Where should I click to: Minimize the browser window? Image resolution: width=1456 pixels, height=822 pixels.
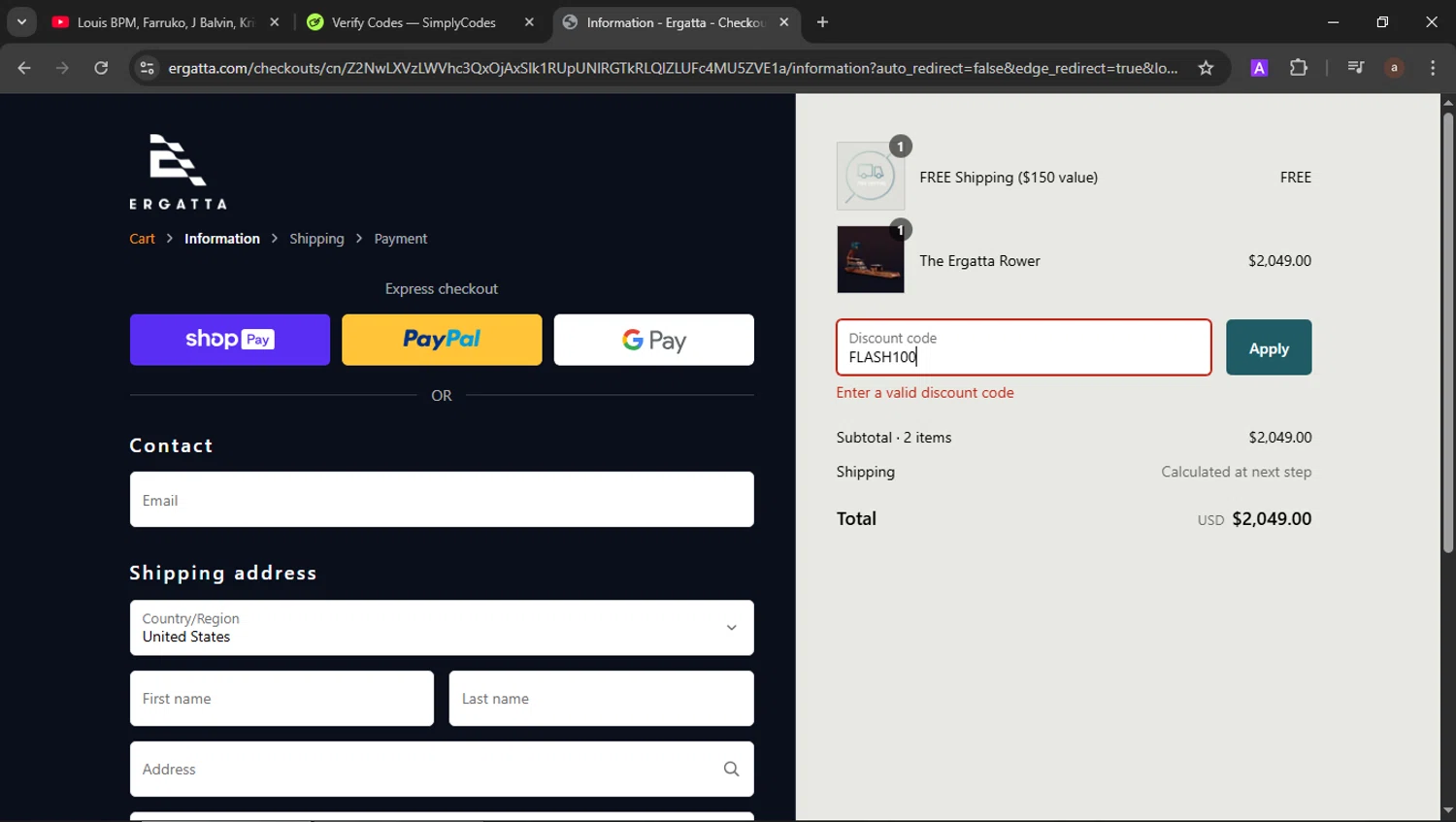click(x=1333, y=22)
